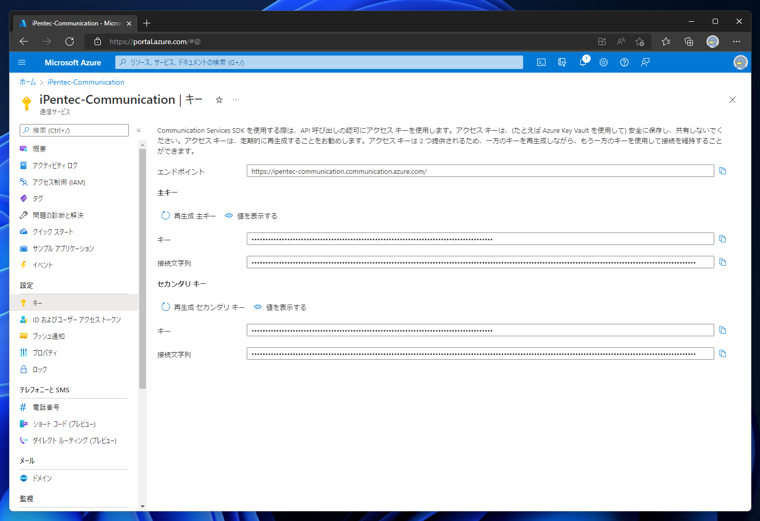This screenshot has height=521, width=760.
Task: Click the sidebar scroll down arrow
Action: point(142,506)
